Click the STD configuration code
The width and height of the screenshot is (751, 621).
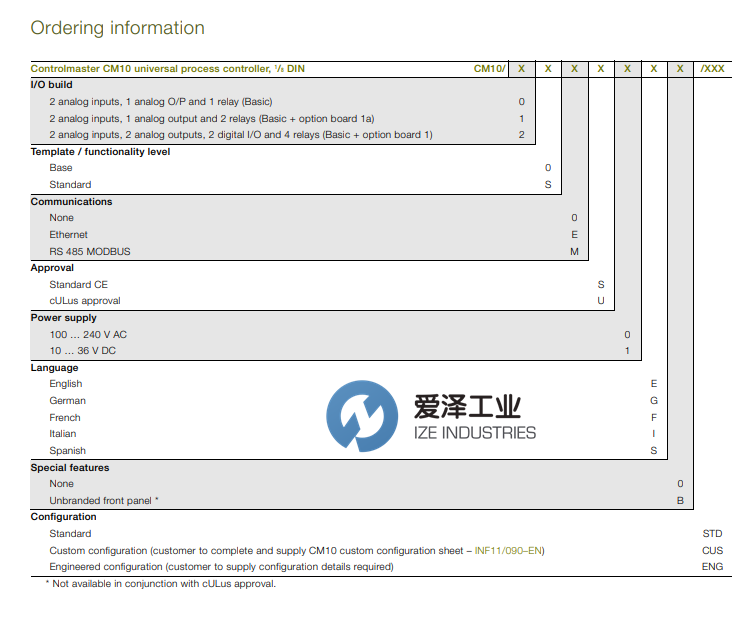click(x=712, y=534)
